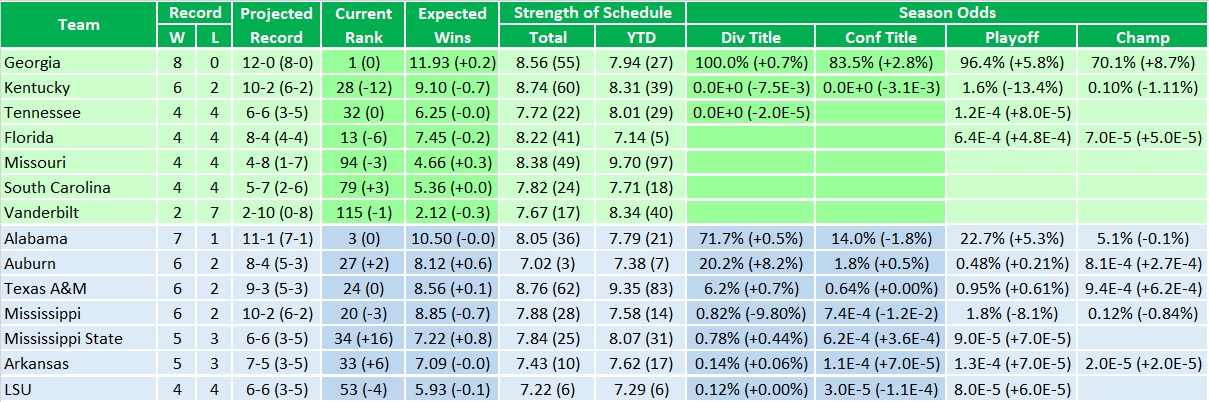Viewport: 1209px width, 402px height.
Task: Select the Season Odds header cell
Action: point(946,13)
